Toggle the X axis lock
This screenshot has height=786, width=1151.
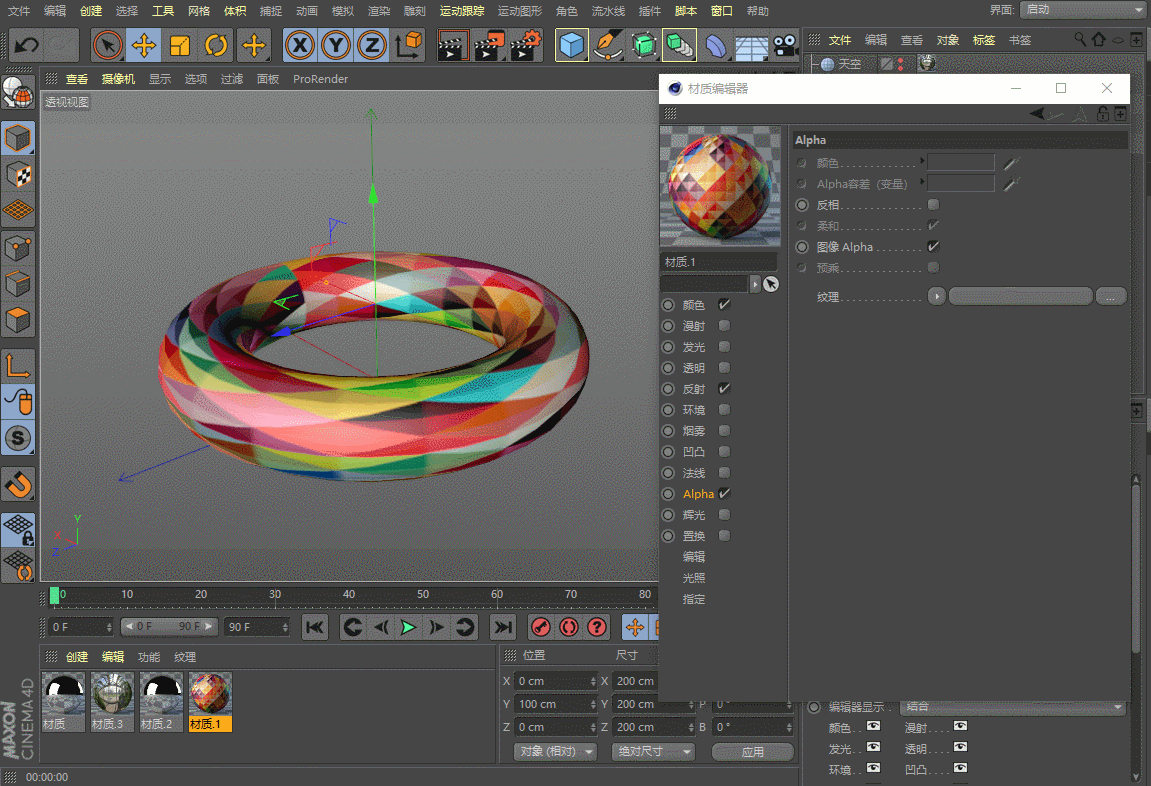pyautogui.click(x=299, y=45)
